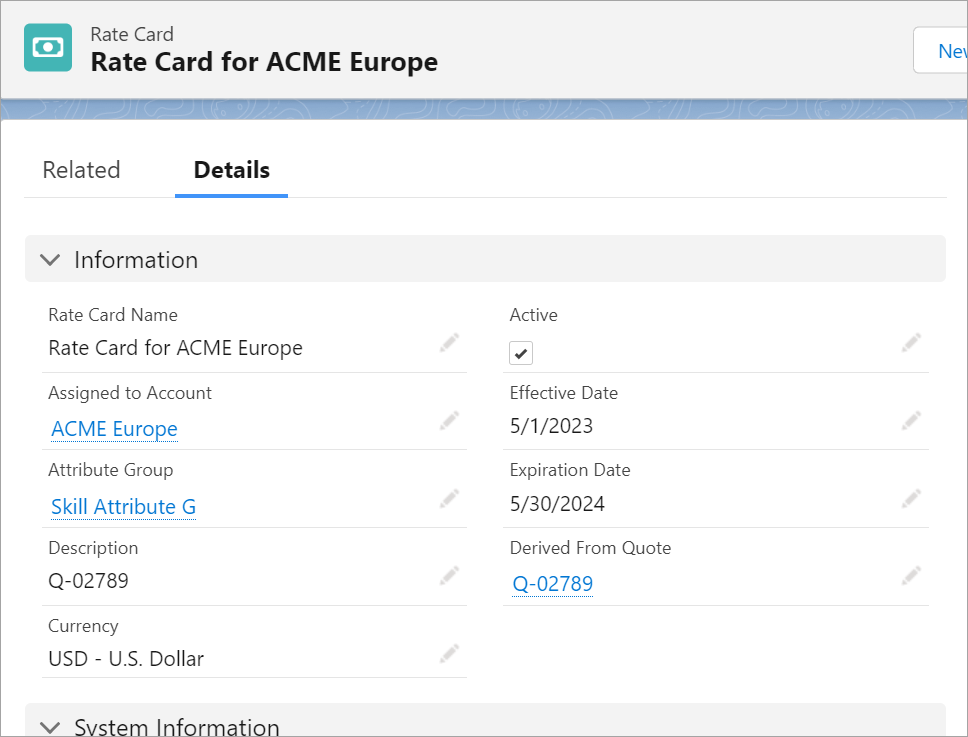Select the Details tab

(231, 170)
